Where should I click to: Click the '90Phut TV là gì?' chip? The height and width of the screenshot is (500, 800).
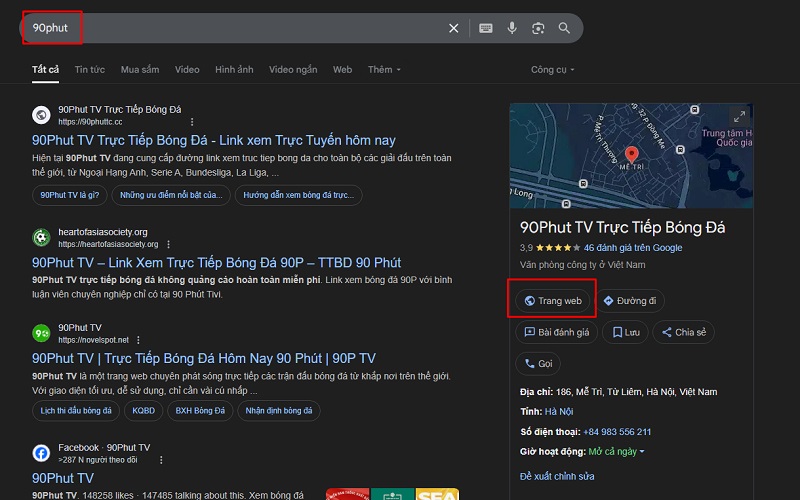[x=70, y=195]
